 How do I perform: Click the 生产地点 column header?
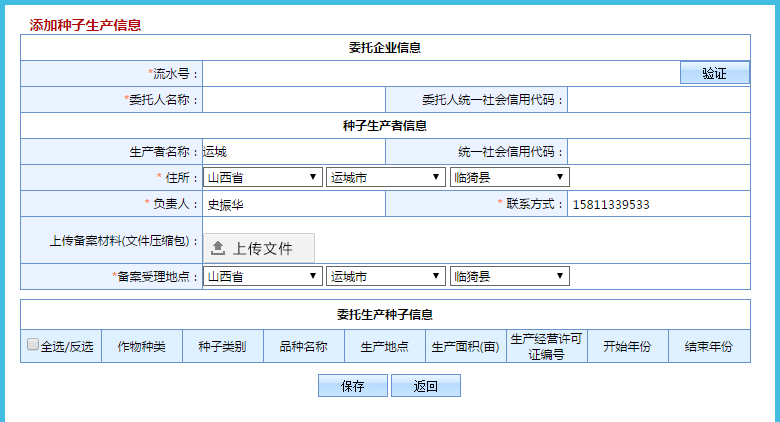coord(385,346)
